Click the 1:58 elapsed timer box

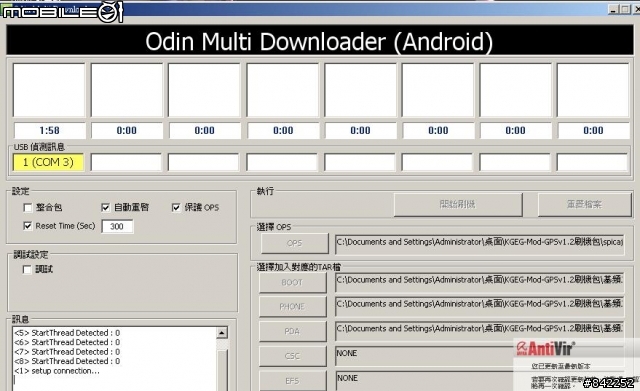pyautogui.click(x=49, y=131)
